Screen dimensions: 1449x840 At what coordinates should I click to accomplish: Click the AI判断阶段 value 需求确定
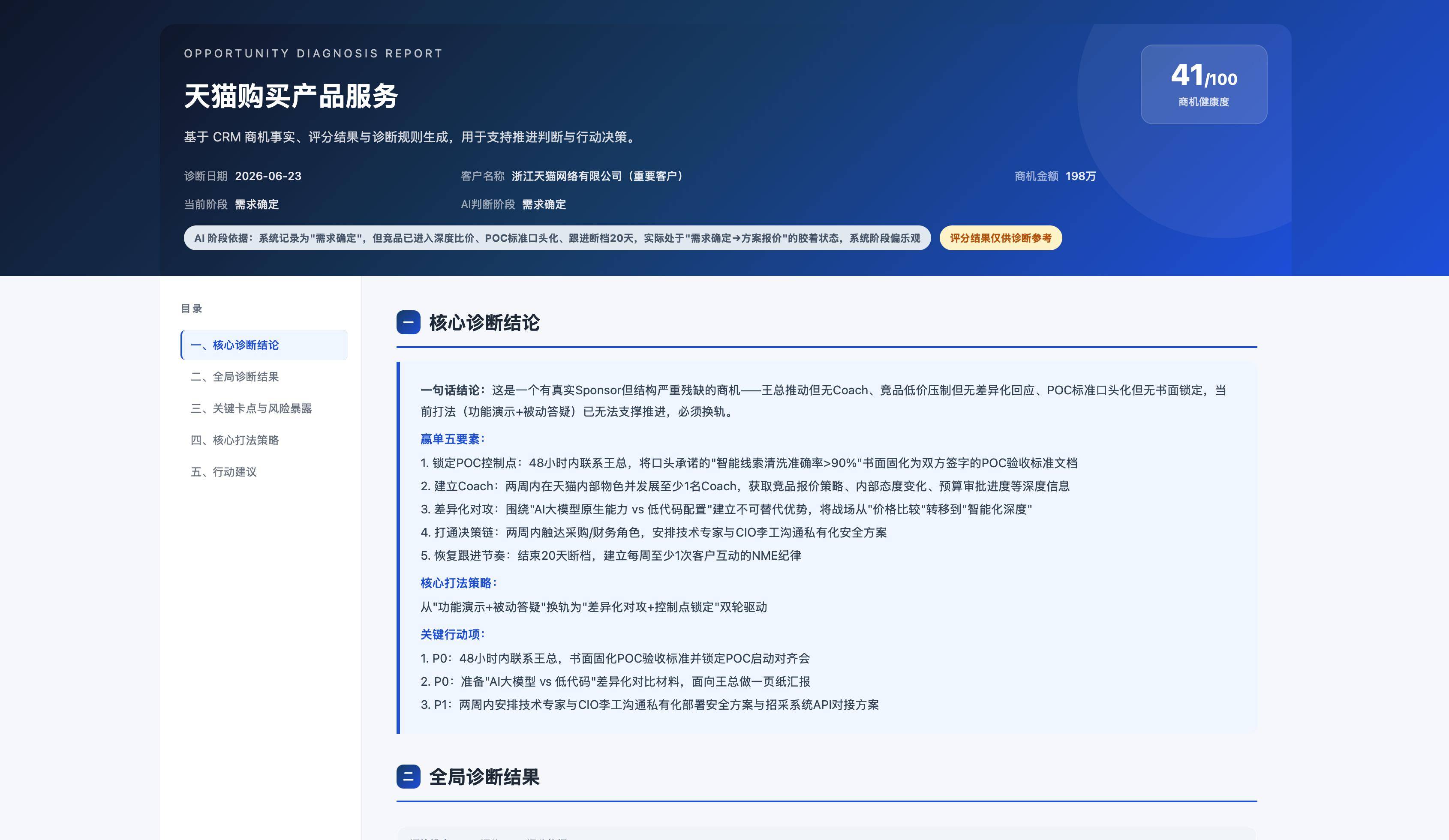[x=544, y=204]
